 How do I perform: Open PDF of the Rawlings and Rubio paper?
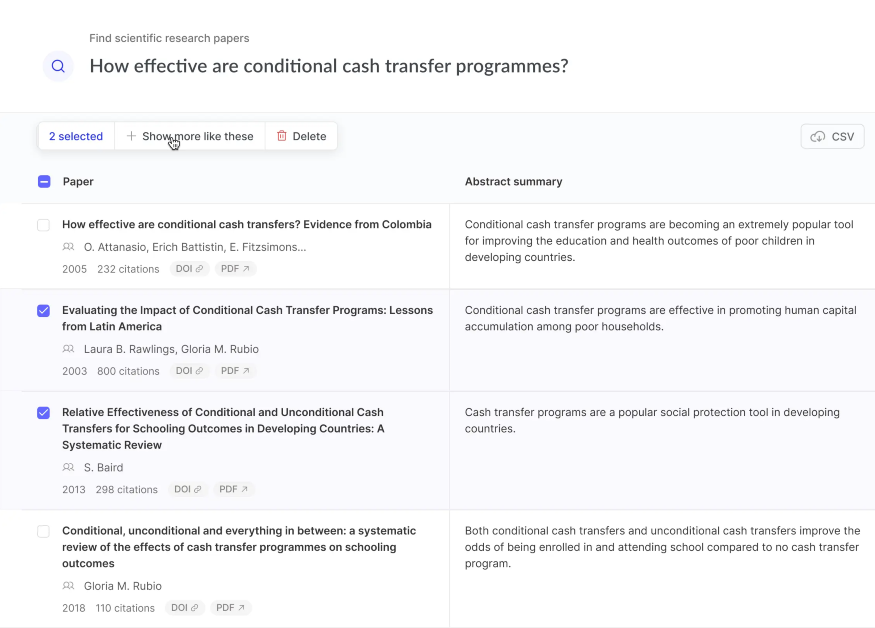click(x=235, y=371)
